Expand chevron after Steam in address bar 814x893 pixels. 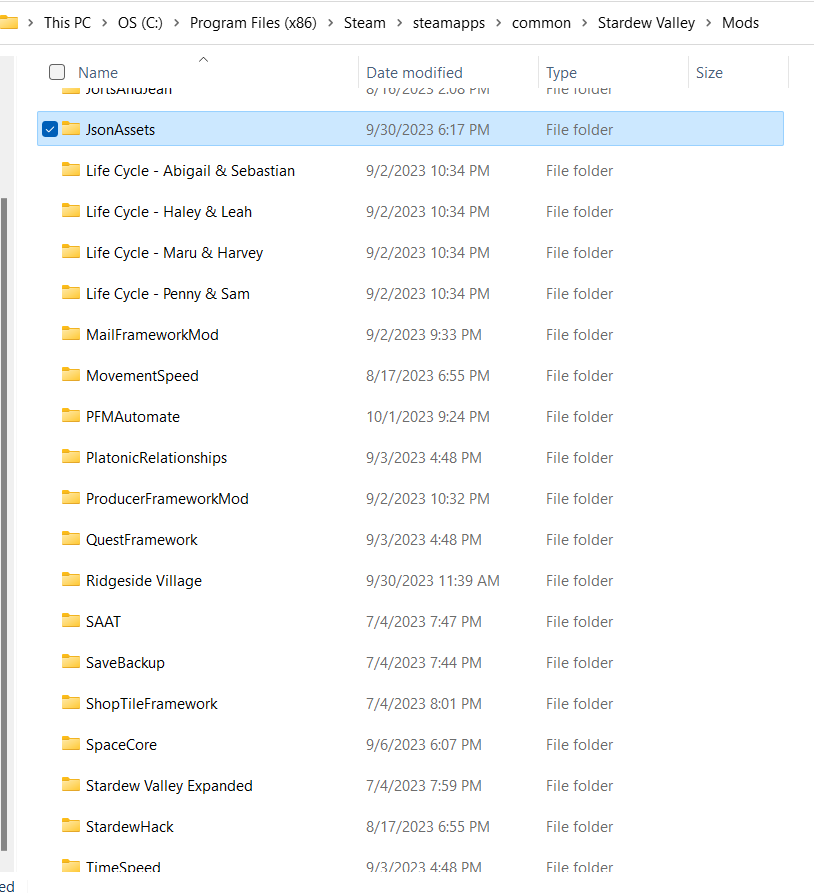point(399,23)
